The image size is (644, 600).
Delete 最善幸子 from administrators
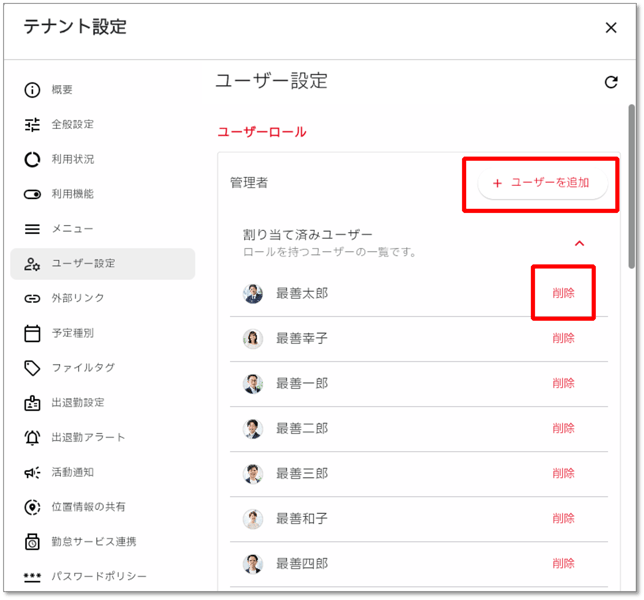tap(563, 338)
